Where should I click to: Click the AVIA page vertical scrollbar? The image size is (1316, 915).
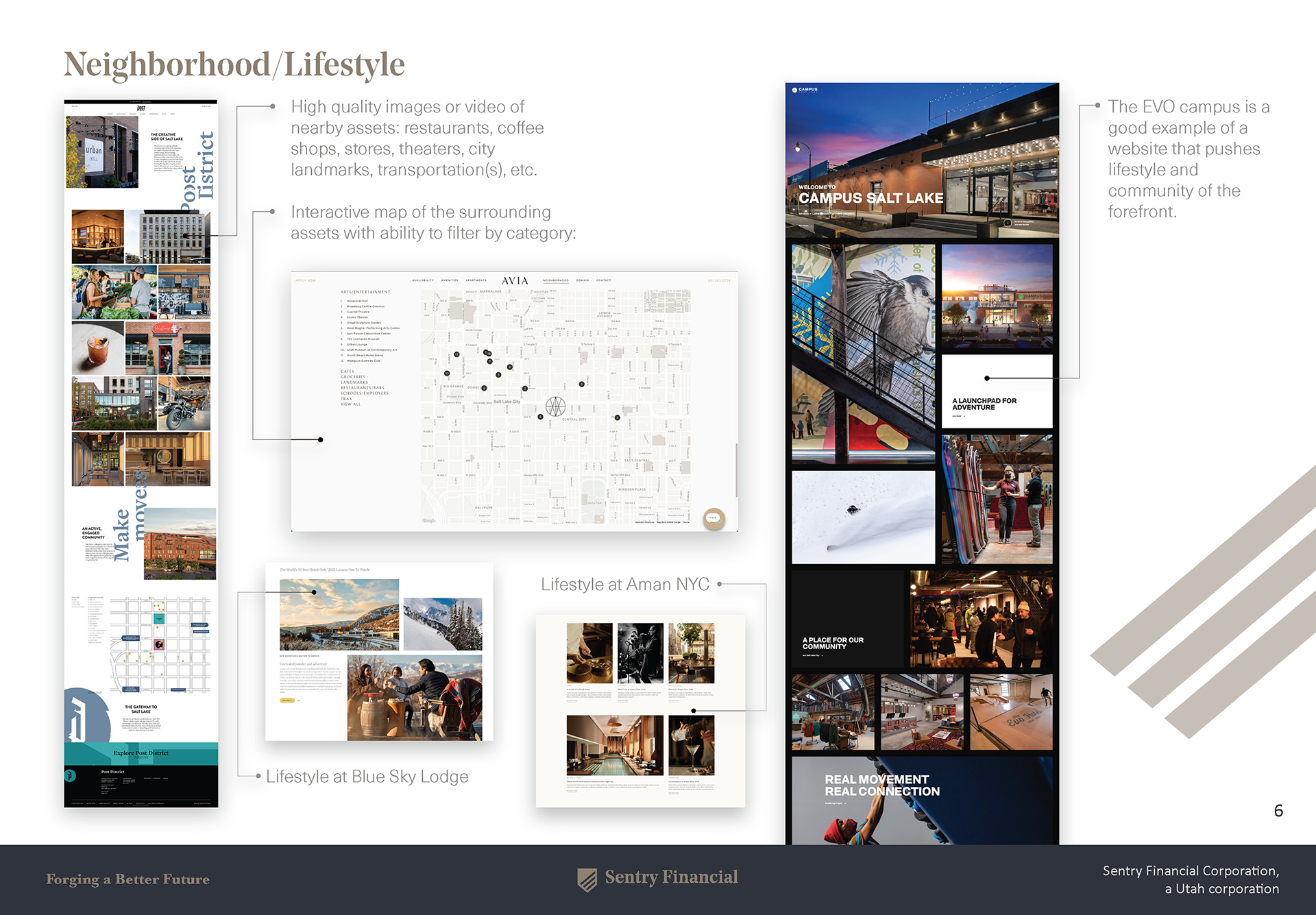pyautogui.click(x=737, y=469)
